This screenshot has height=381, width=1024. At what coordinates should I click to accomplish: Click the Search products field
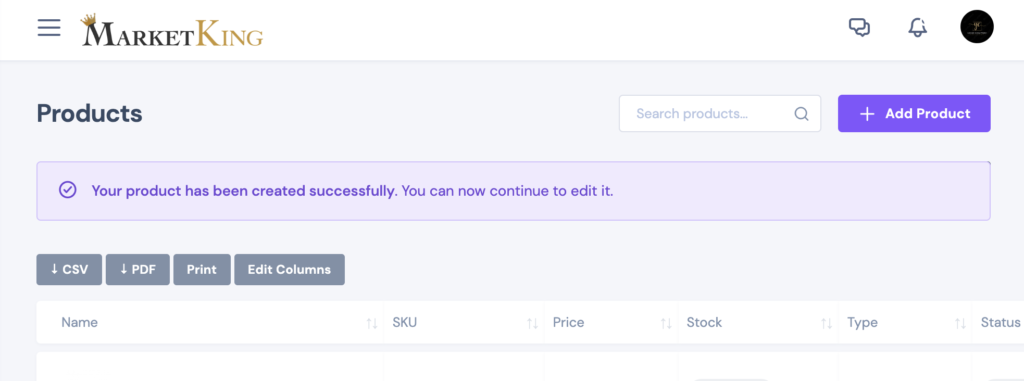coord(720,114)
